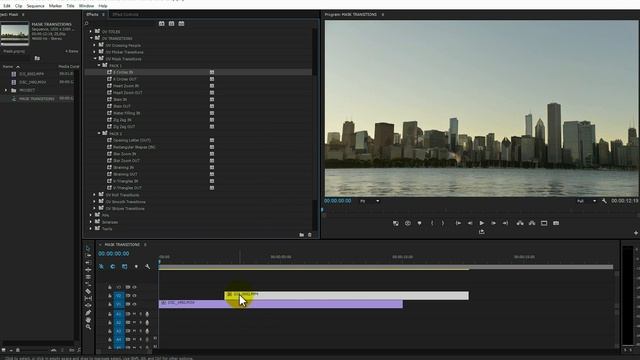Image resolution: width=640 pixels, height=360 pixels.
Task: Go to In point in Program monitor
Action: point(458,223)
